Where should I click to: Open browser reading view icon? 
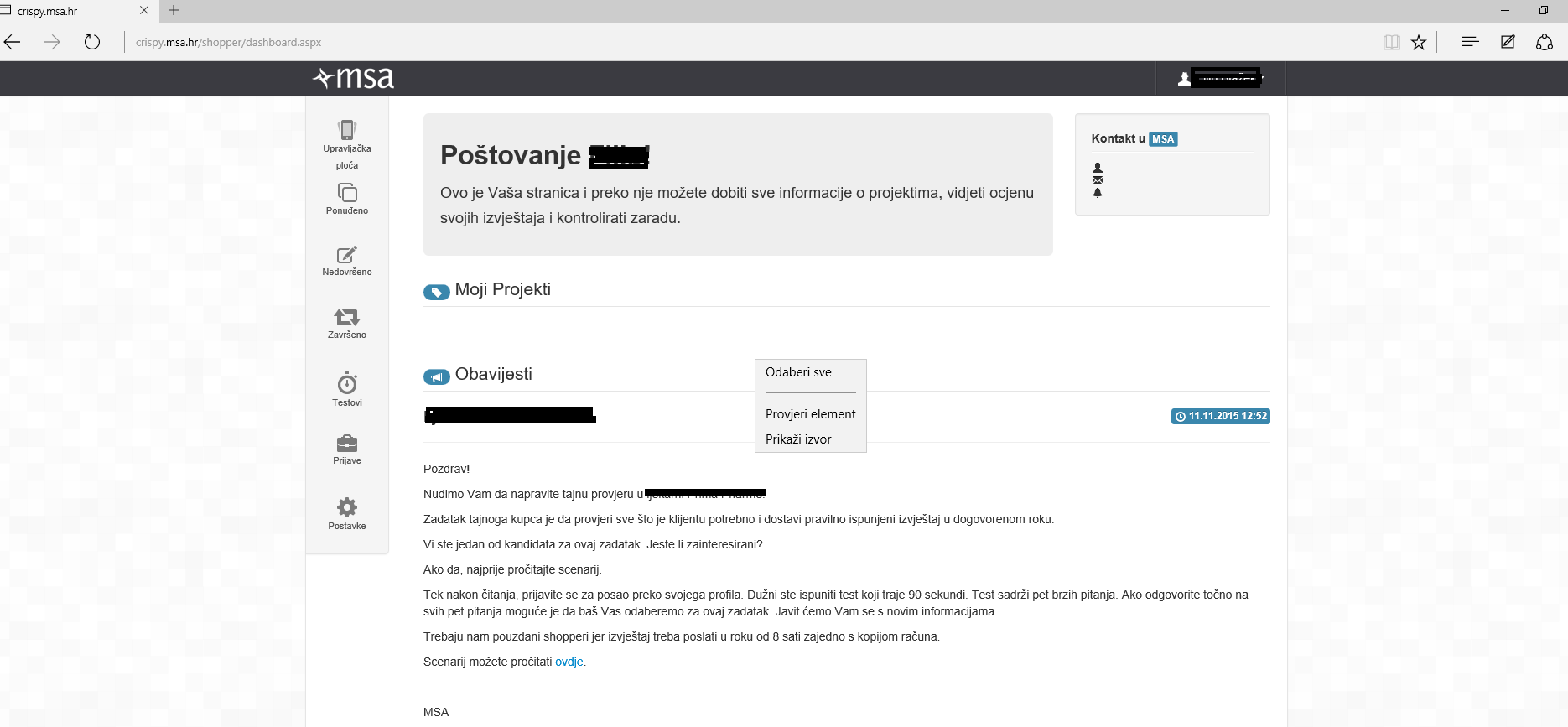[x=1392, y=42]
